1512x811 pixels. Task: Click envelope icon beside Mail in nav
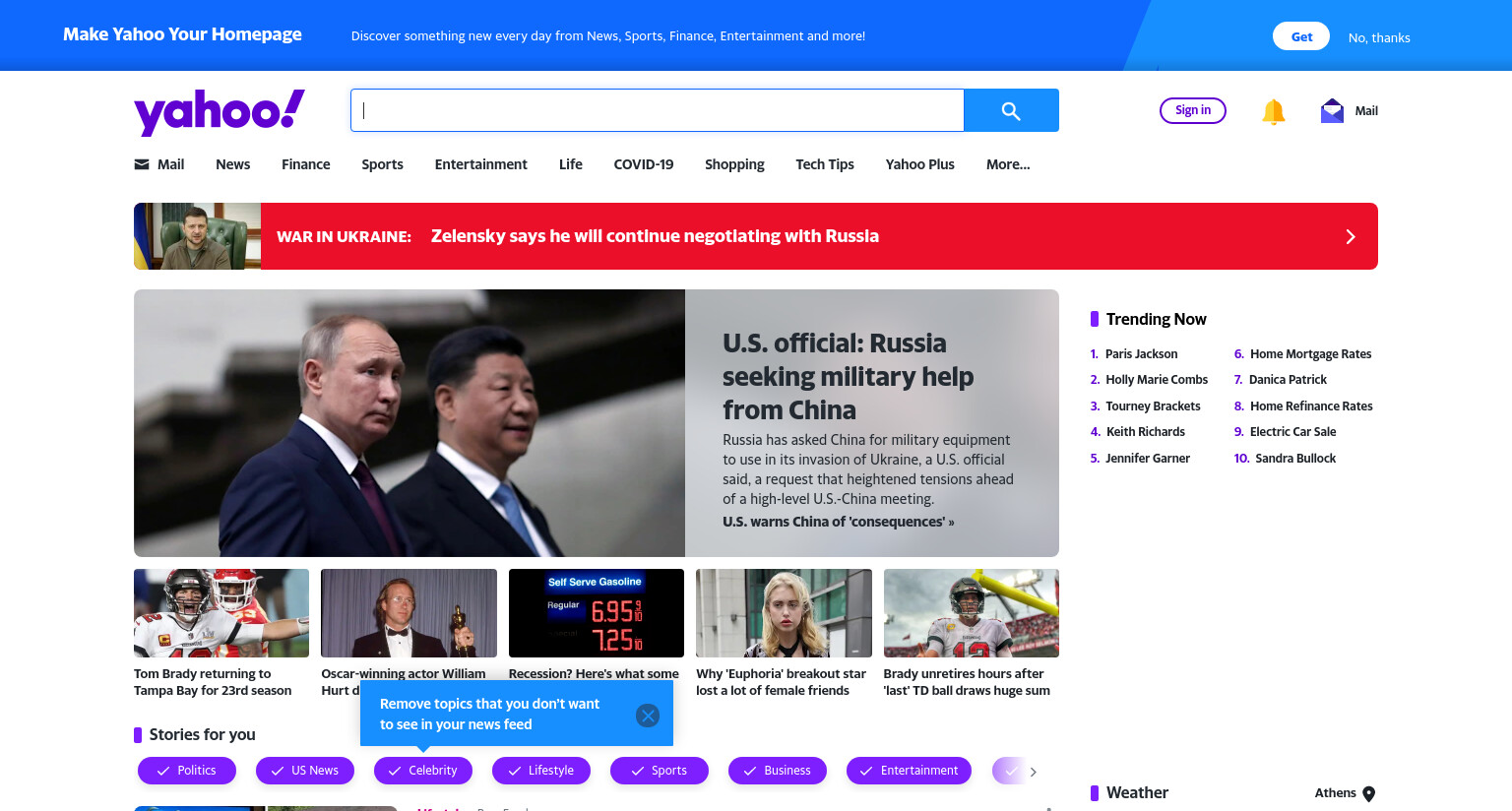pyautogui.click(x=142, y=164)
